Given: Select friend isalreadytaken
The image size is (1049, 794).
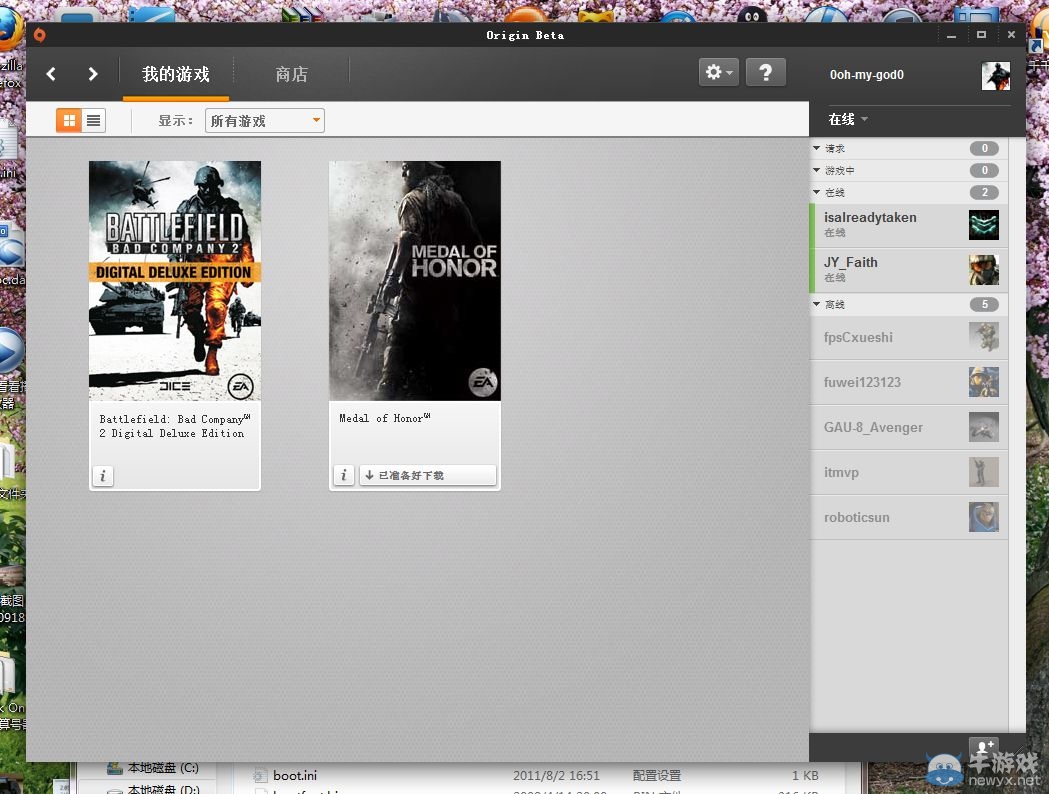Looking at the screenshot, I should (909, 225).
